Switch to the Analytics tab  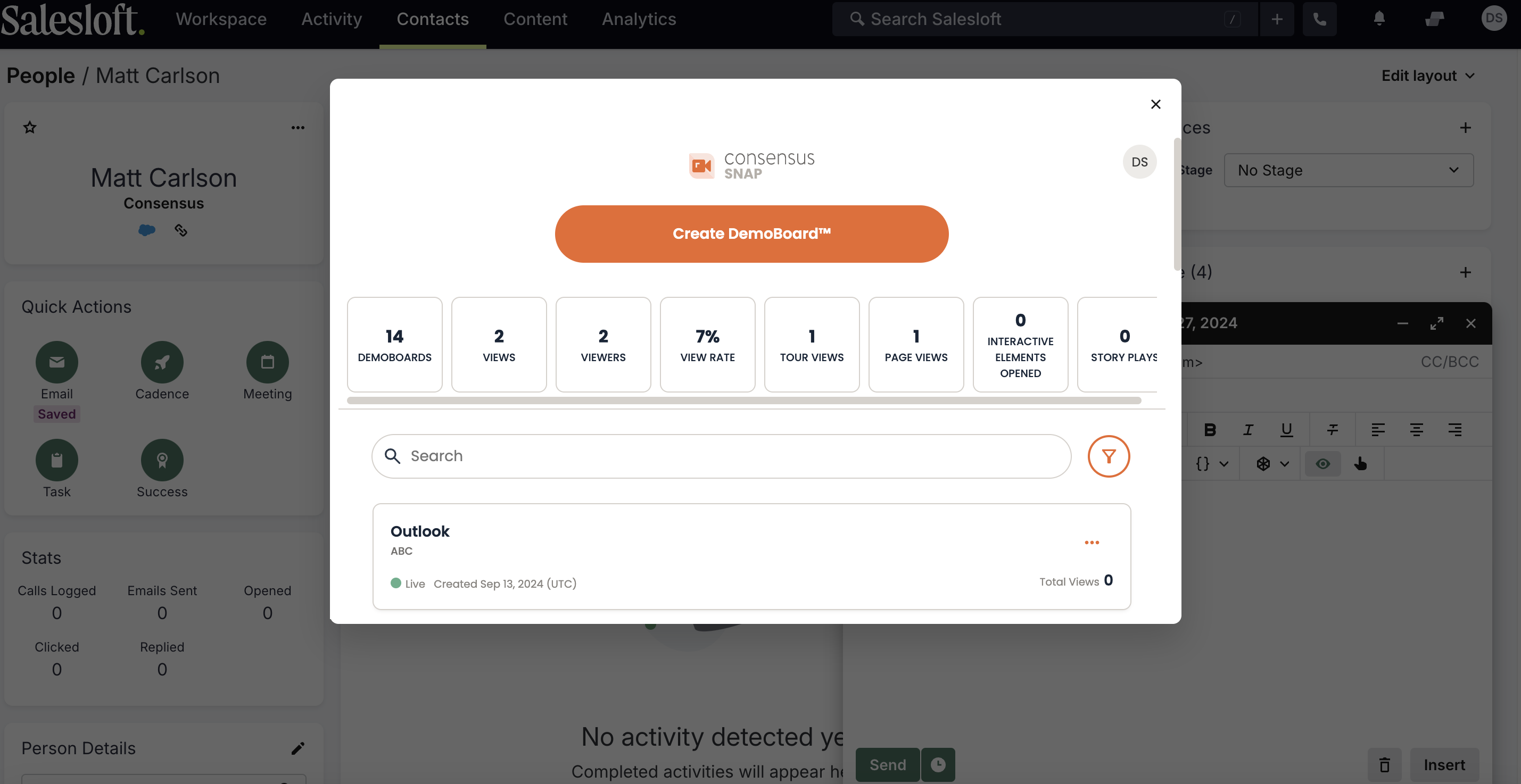[x=638, y=20]
